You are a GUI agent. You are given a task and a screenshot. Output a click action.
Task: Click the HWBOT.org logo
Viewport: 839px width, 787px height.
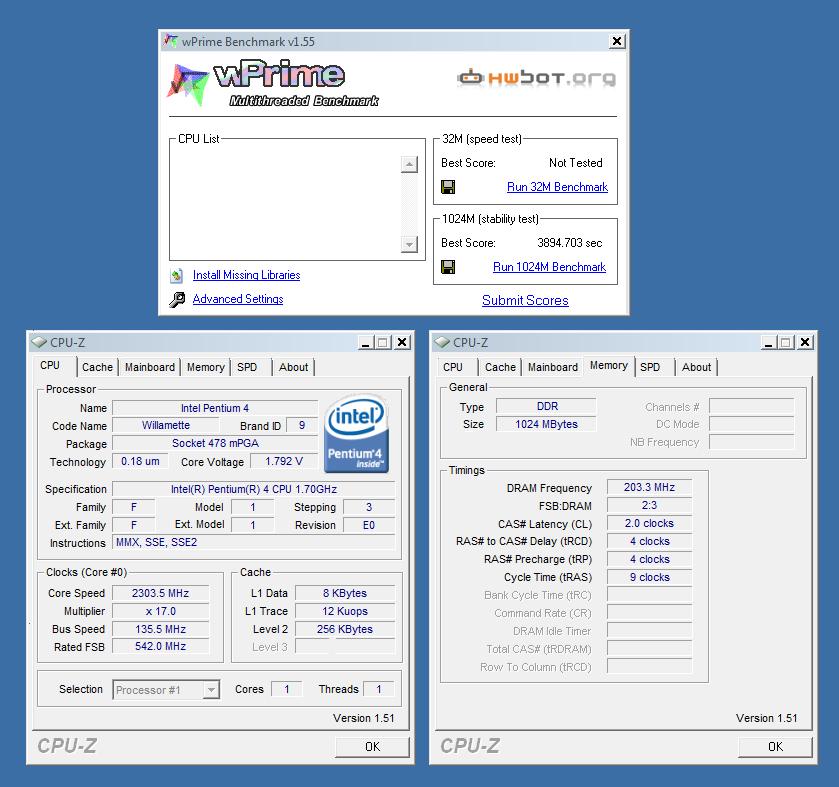pyautogui.click(x=537, y=78)
